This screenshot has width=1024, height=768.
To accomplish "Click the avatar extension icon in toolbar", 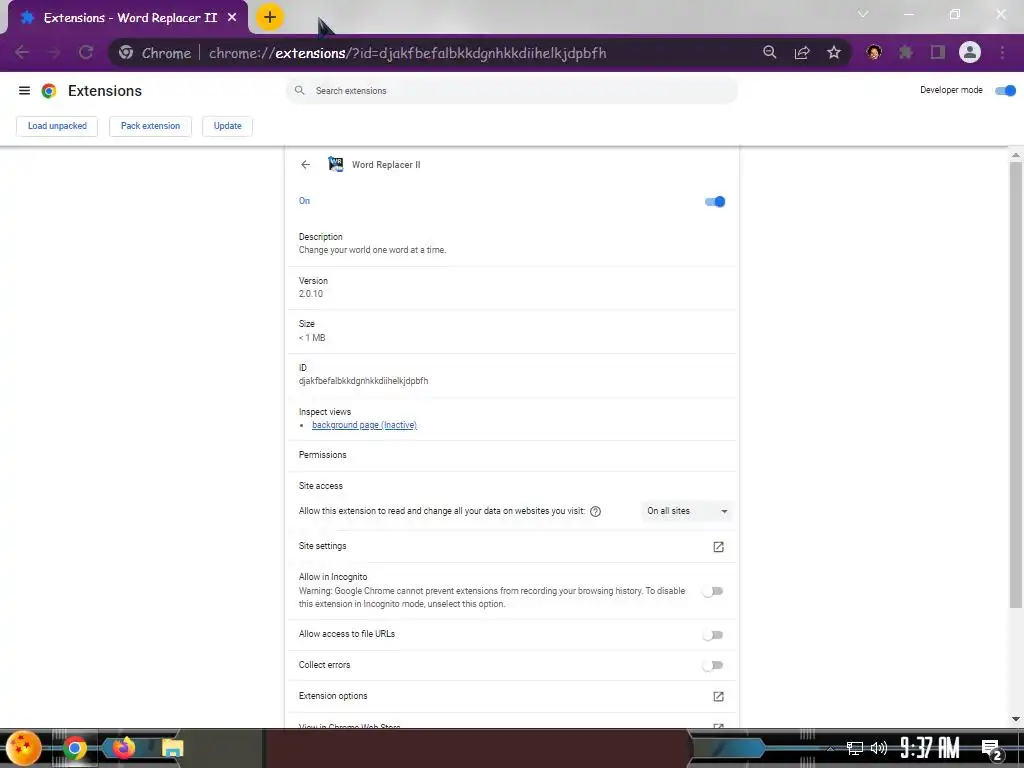I will pos(874,52).
